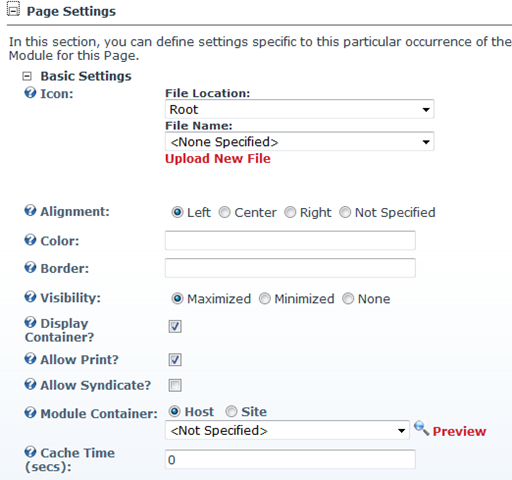Collapse the Page Settings section
This screenshot has width=512, height=480.
[13, 10]
